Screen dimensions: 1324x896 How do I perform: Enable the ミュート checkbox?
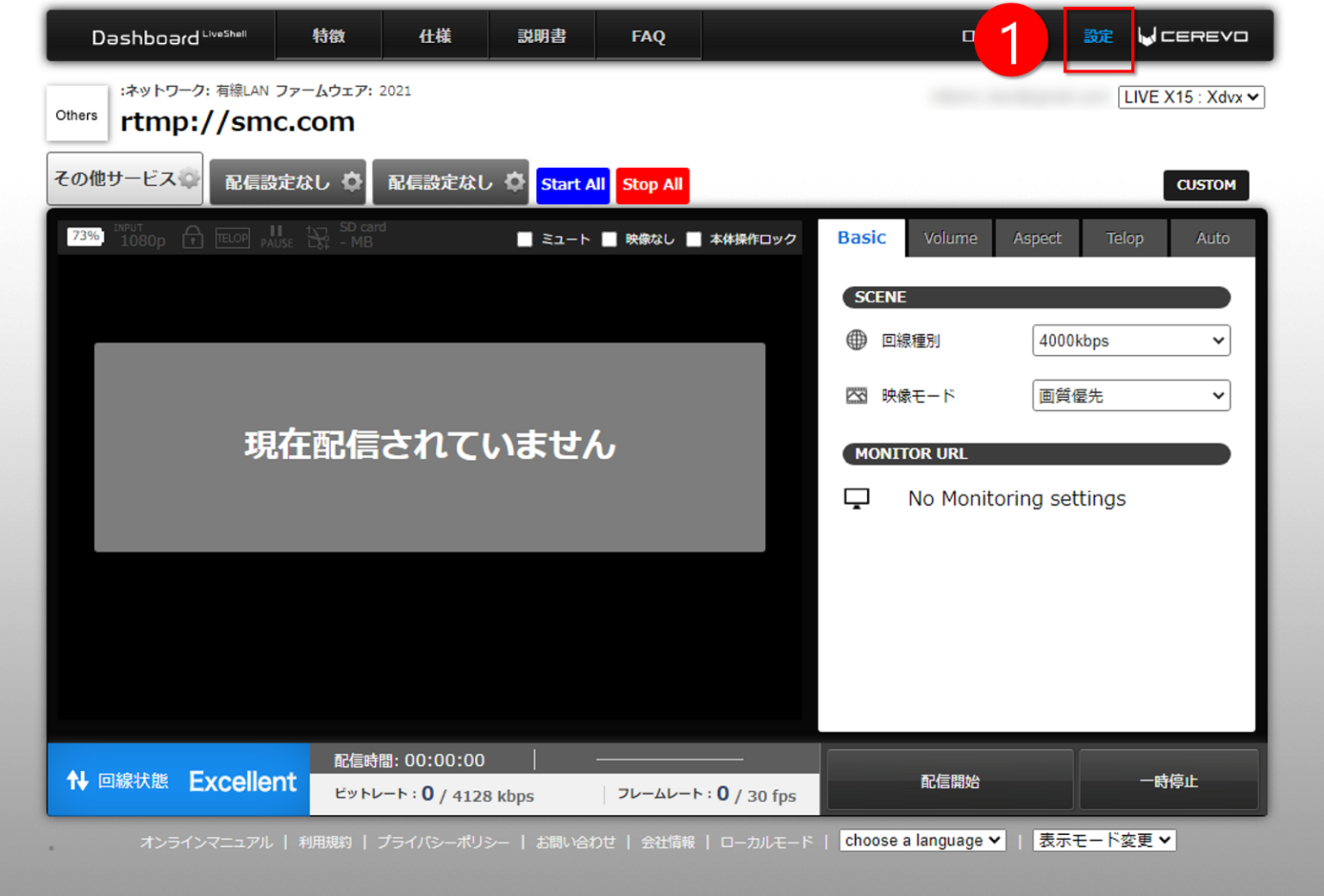525,240
